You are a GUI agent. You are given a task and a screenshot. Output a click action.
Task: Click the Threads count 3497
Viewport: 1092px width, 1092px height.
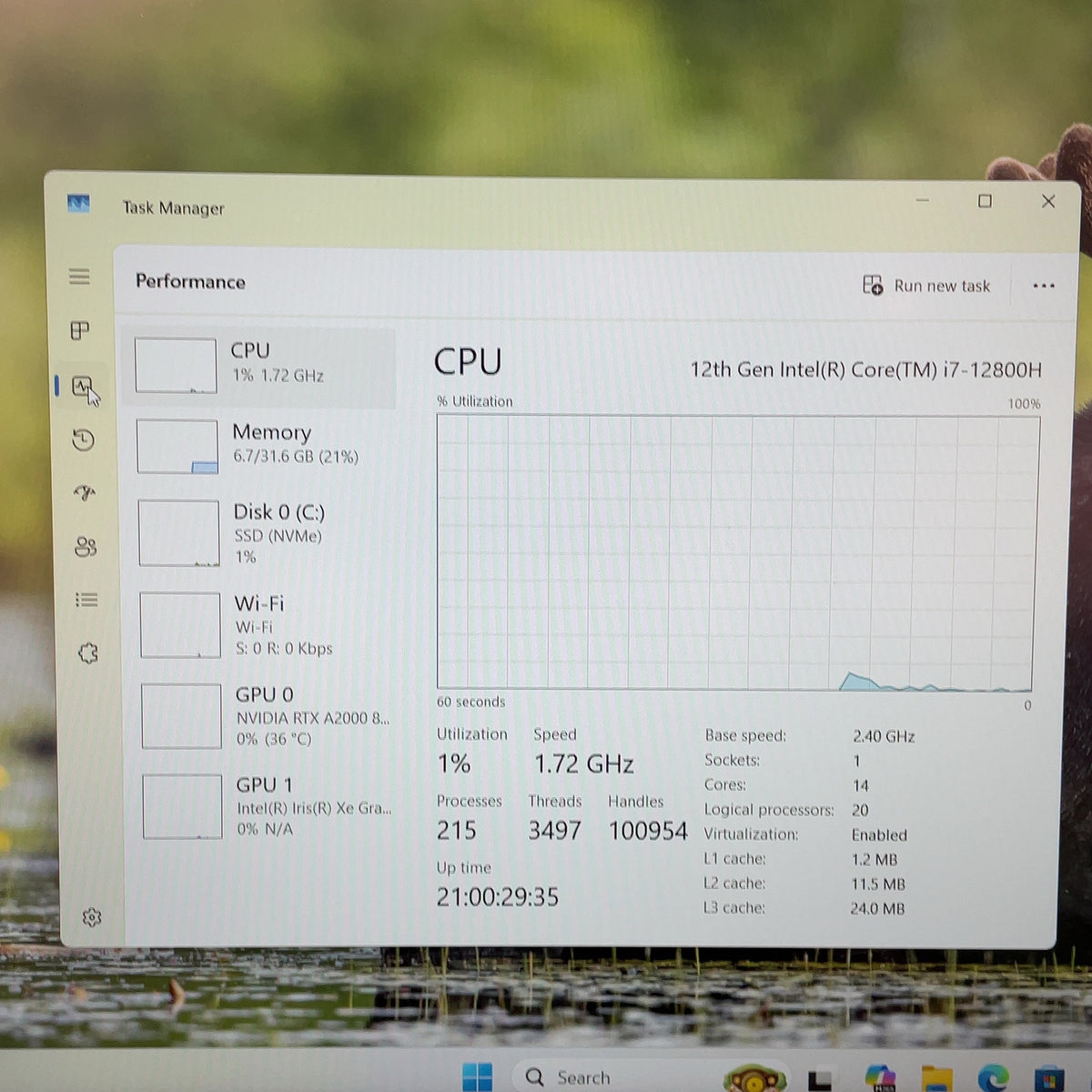554,830
